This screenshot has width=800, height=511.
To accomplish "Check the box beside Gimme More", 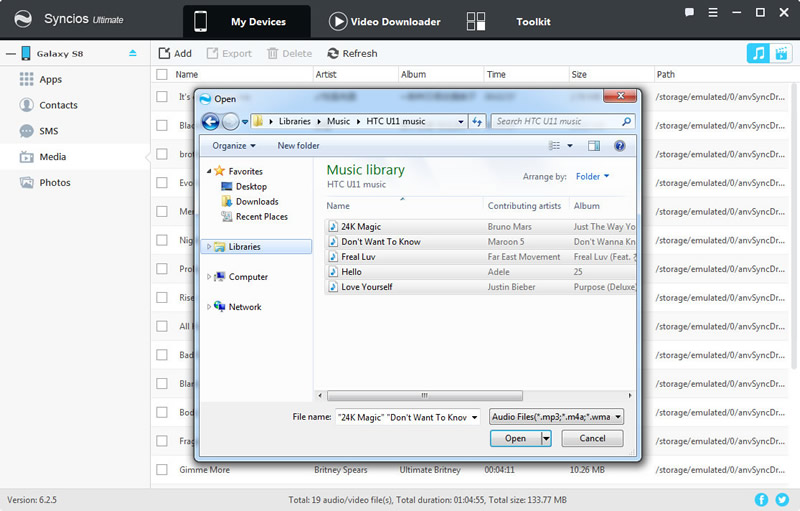I will click(162, 470).
